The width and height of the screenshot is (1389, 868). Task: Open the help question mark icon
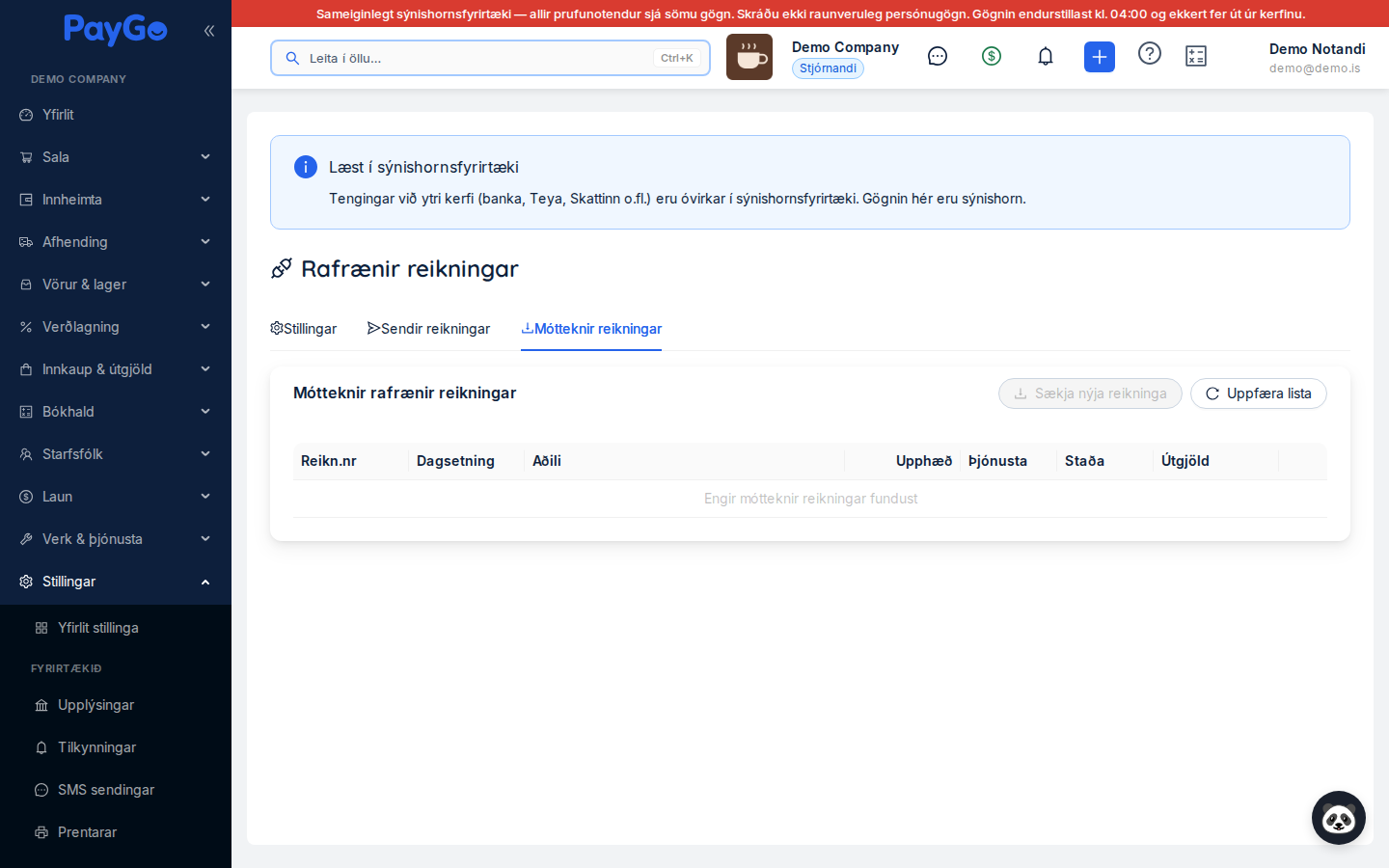click(1150, 53)
